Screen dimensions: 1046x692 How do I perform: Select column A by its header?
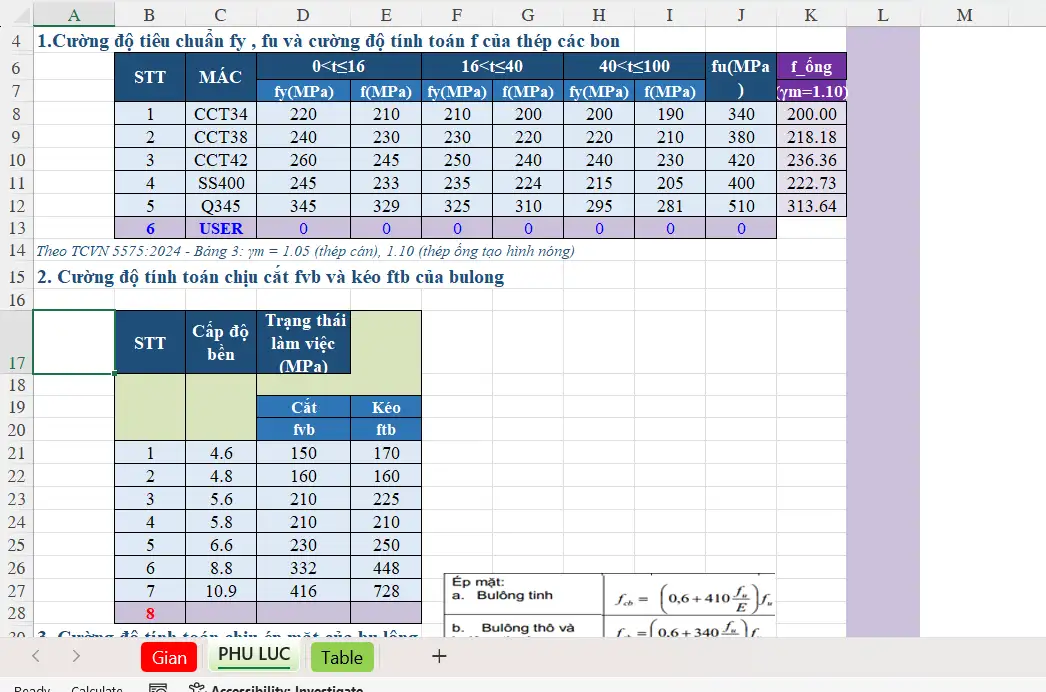(x=74, y=15)
